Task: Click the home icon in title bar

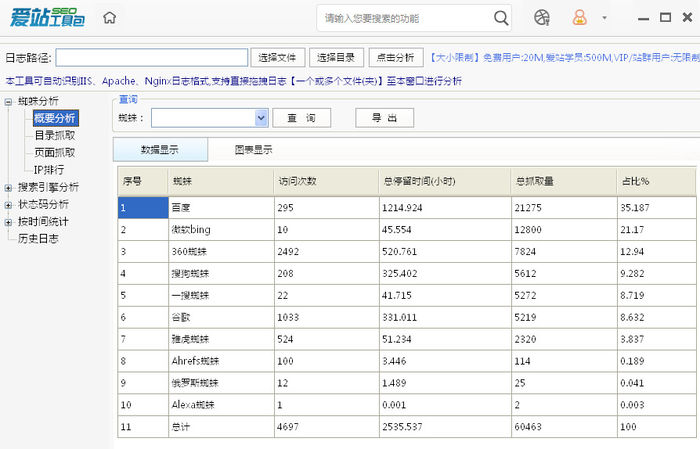Action: (x=110, y=18)
